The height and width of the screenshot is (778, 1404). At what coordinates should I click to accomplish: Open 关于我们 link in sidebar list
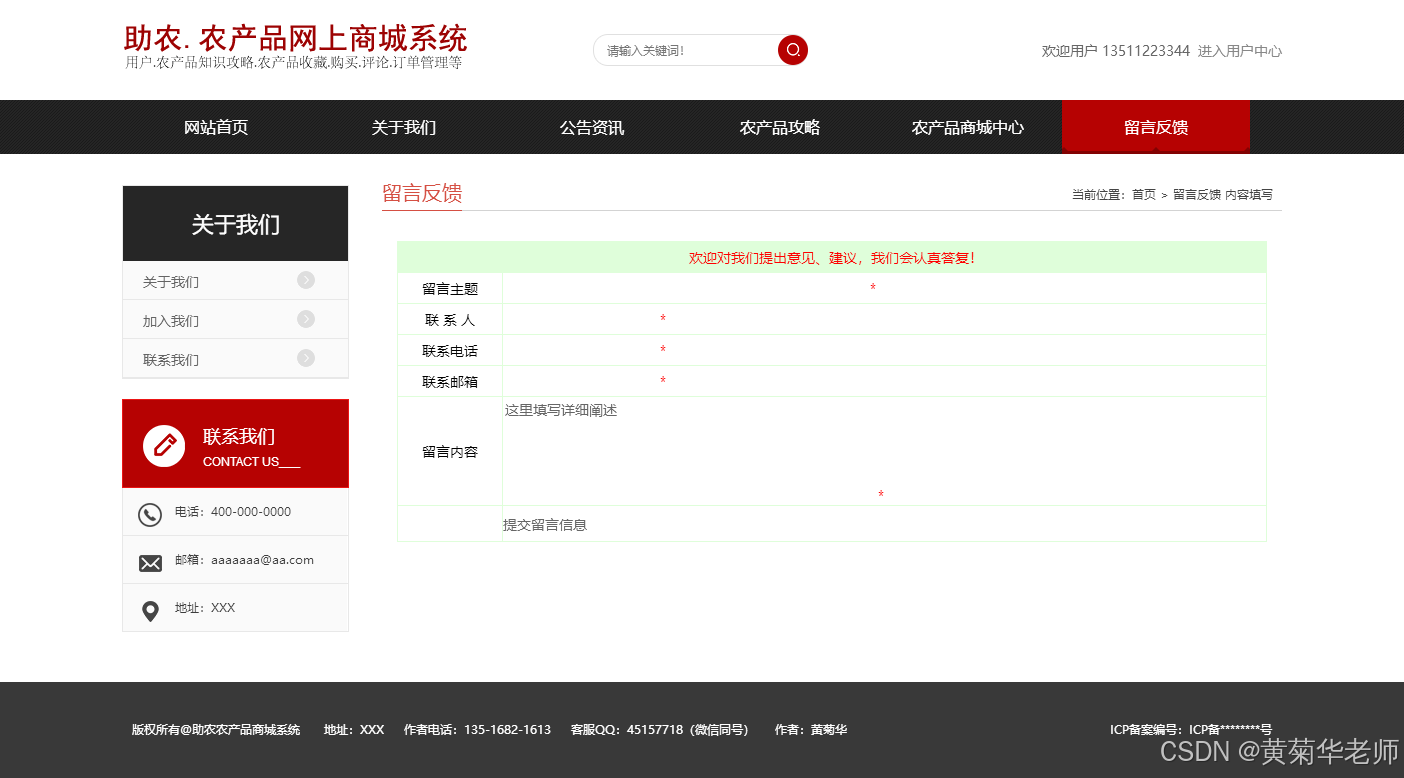point(171,282)
